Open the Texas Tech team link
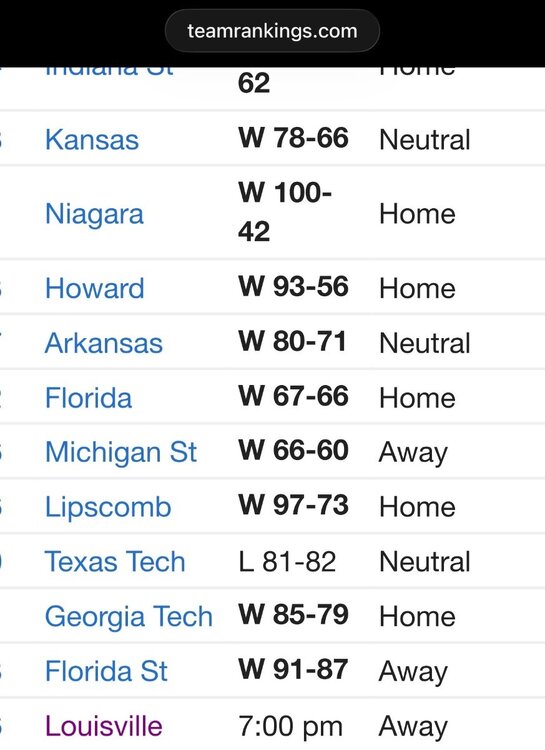Screen dimensions: 545x750 click(x=115, y=562)
